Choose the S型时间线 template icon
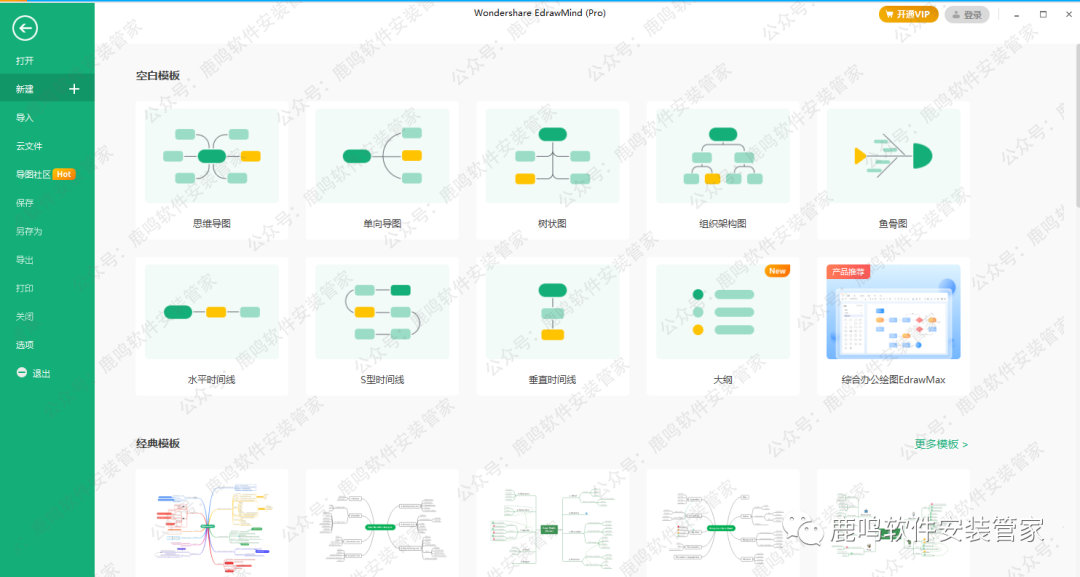The width and height of the screenshot is (1080, 577). tap(382, 312)
